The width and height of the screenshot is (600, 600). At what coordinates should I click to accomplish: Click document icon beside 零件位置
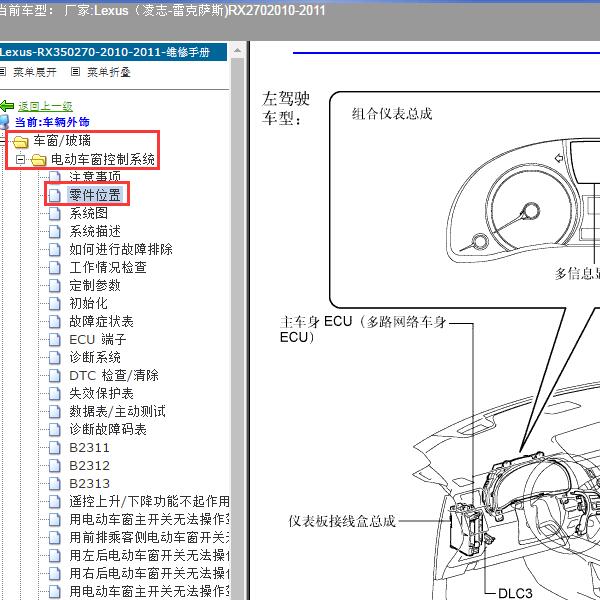point(55,195)
